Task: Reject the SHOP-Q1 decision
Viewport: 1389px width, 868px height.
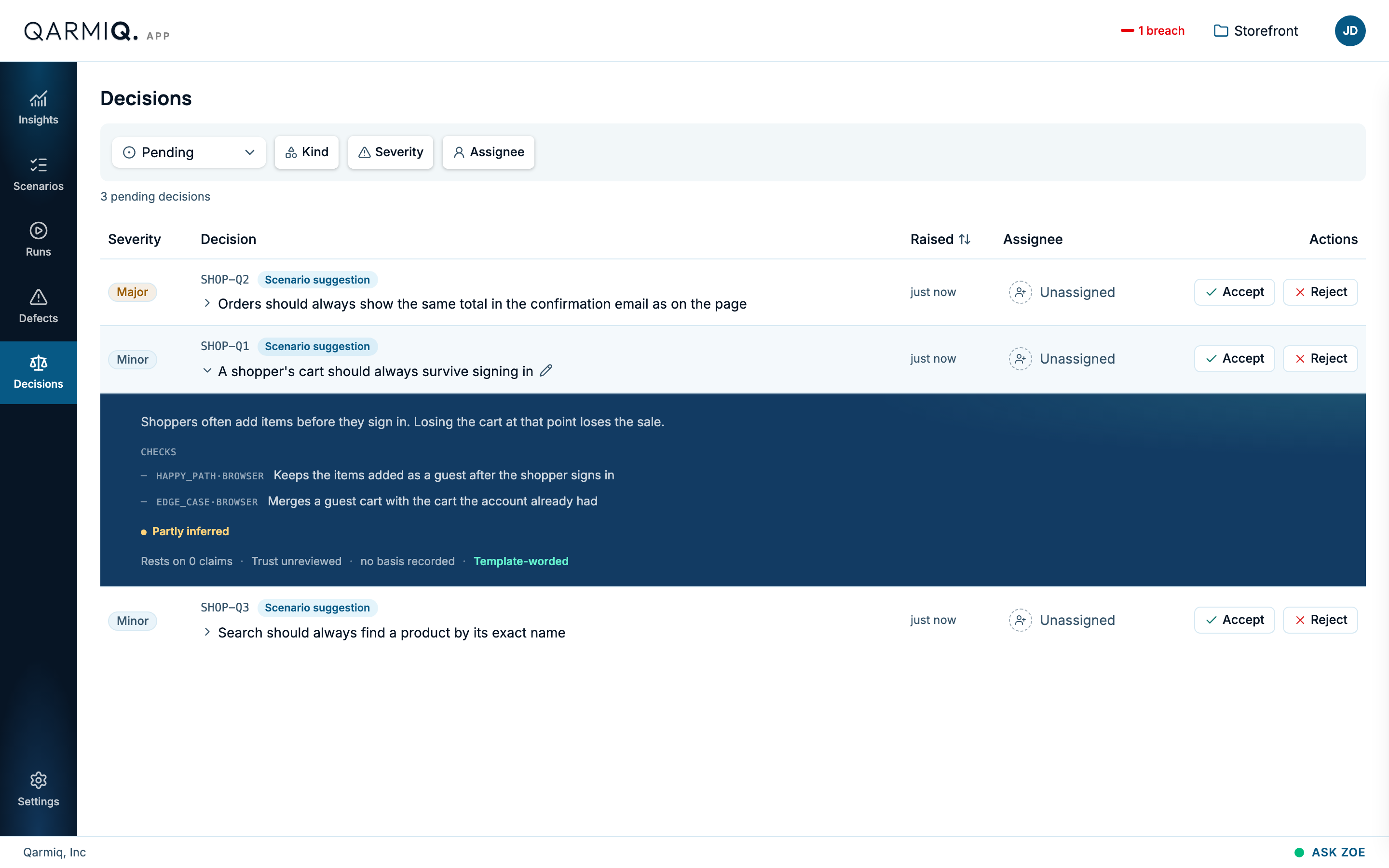Action: click(1320, 359)
